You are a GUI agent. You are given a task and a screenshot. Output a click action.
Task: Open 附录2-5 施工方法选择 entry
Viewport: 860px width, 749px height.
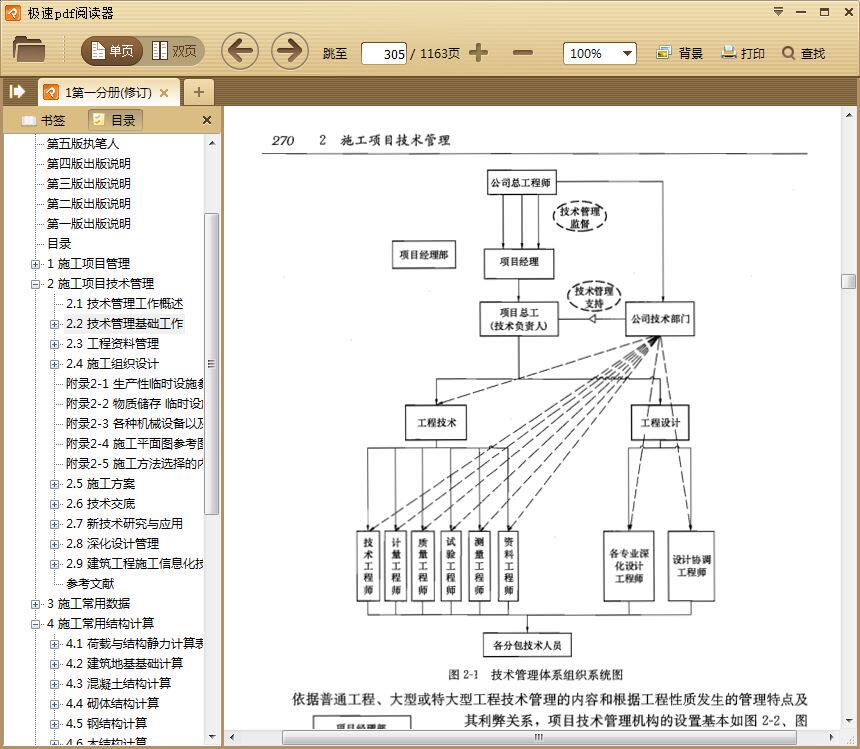tap(134, 464)
